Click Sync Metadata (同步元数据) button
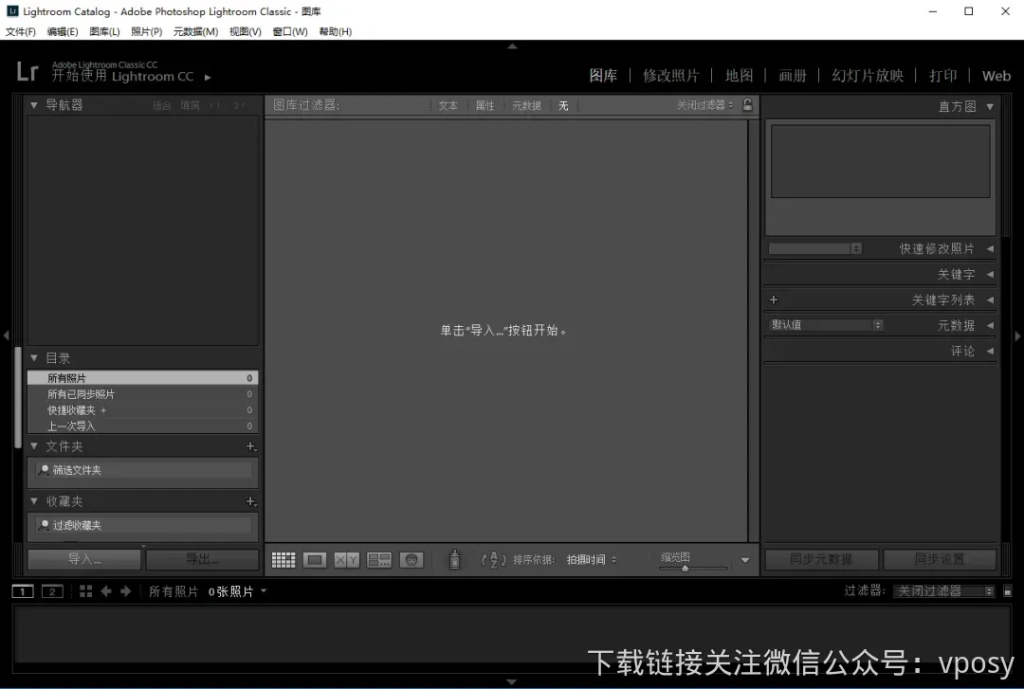Image resolution: width=1024 pixels, height=689 pixels. click(x=822, y=559)
